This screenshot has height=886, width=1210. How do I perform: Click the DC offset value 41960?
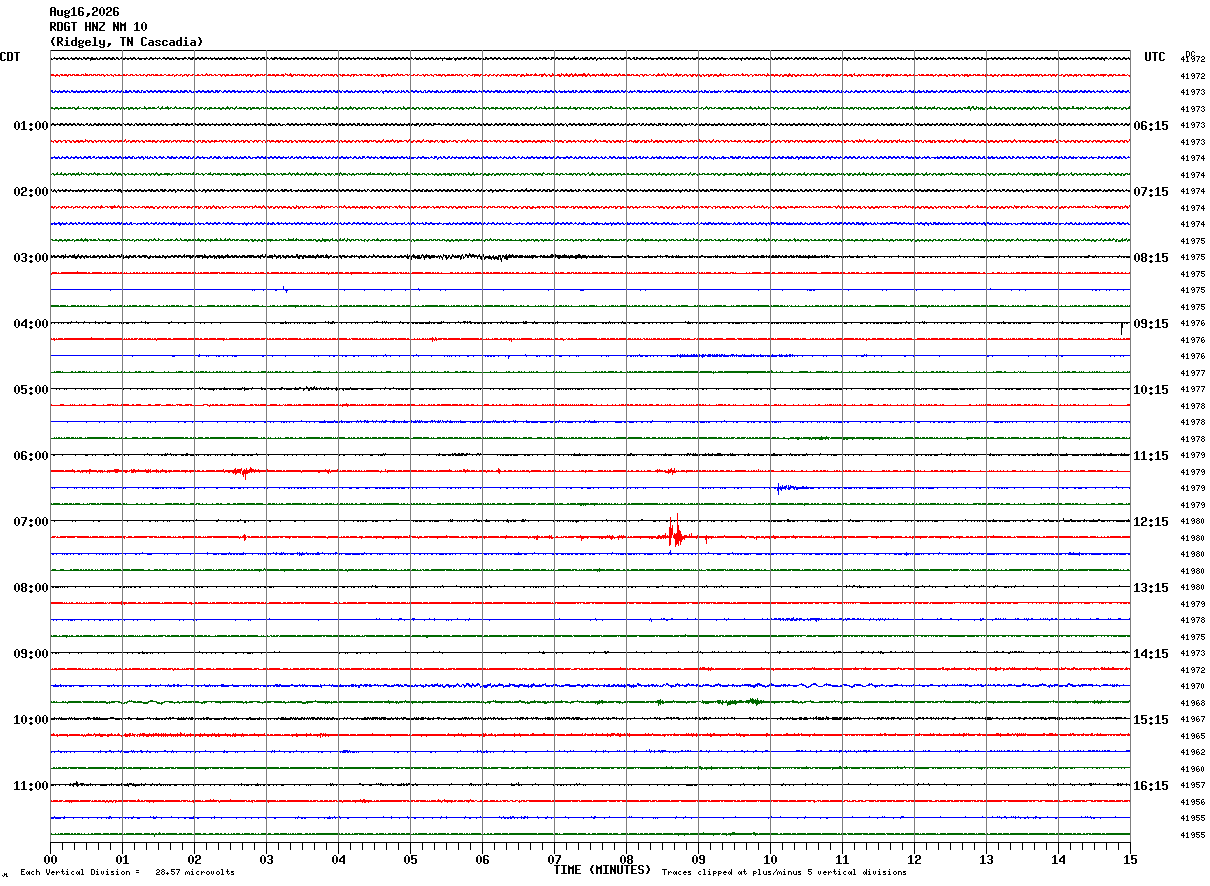(1192, 769)
